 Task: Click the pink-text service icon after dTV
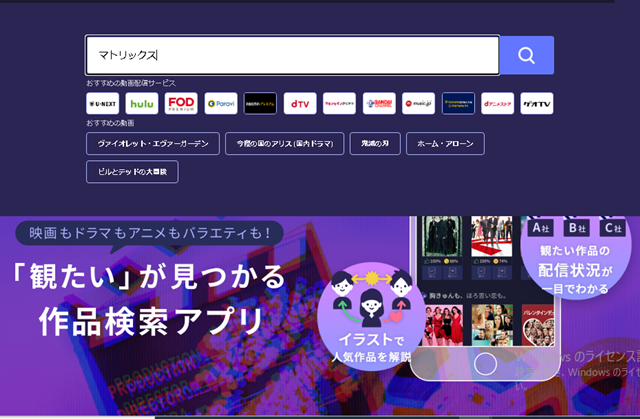point(339,103)
